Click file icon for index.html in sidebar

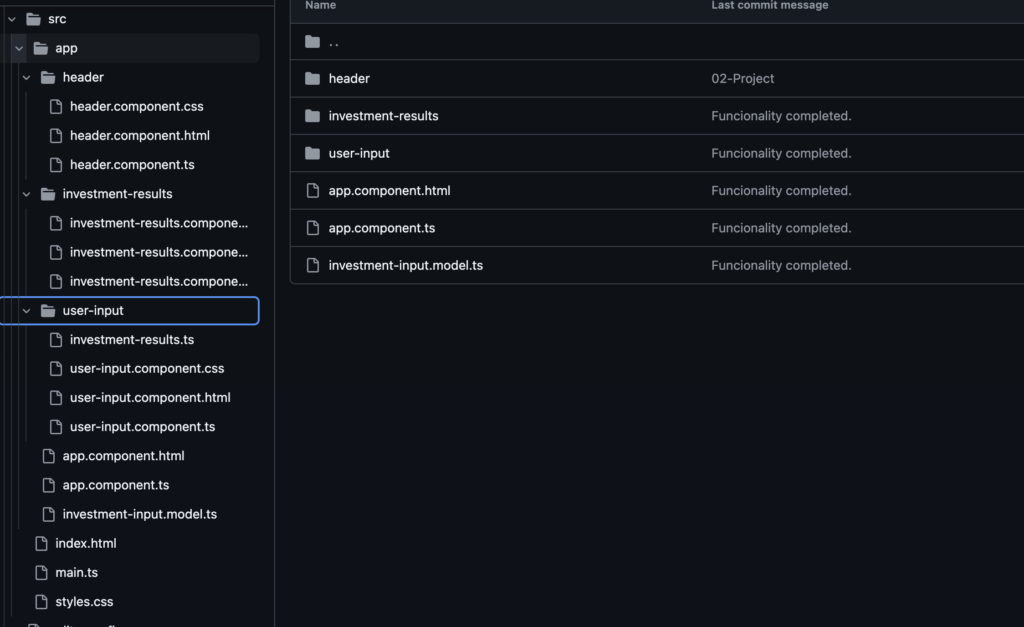click(41, 544)
